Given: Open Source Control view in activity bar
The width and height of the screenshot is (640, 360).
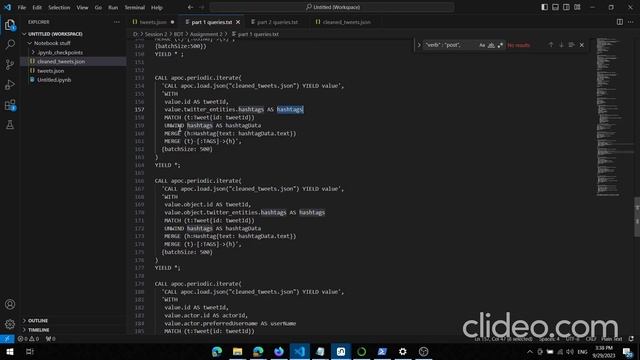Looking at the screenshot, I should (x=10, y=64).
